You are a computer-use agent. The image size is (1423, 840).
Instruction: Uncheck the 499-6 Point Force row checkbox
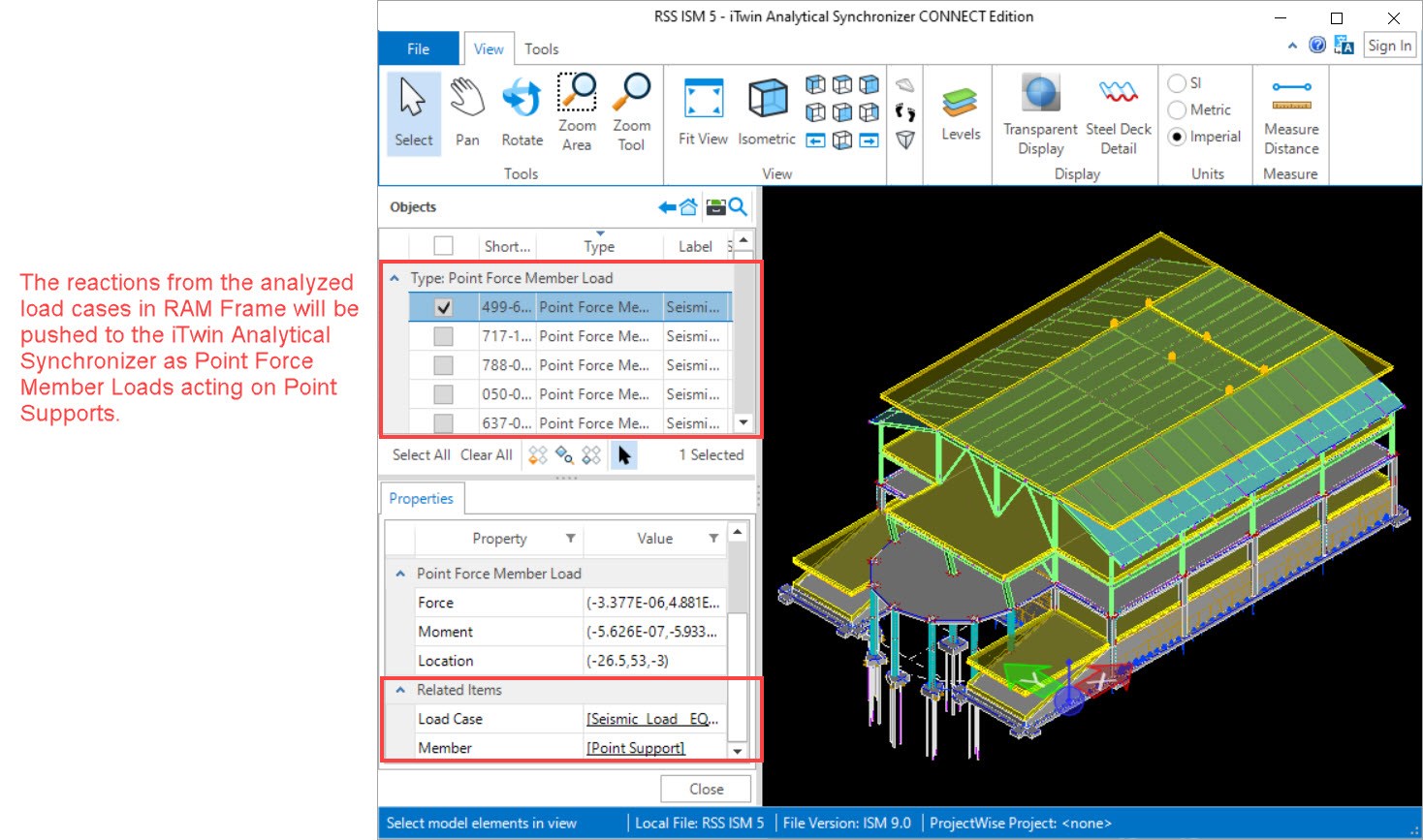point(443,307)
